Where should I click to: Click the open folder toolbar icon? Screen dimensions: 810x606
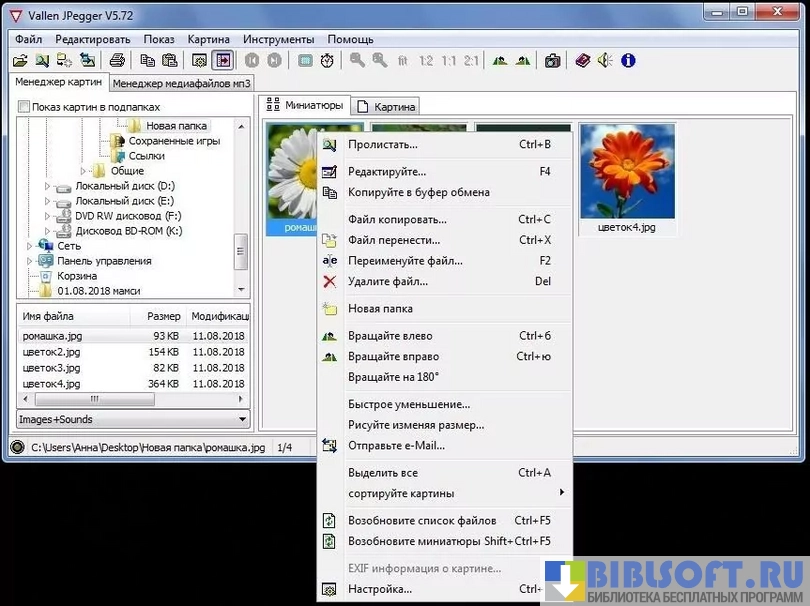coord(19,61)
